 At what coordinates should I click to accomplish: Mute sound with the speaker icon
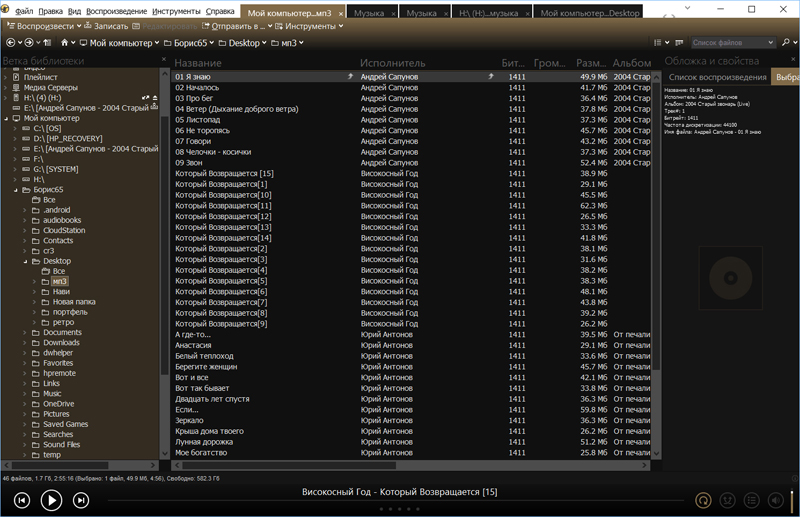[776, 501]
